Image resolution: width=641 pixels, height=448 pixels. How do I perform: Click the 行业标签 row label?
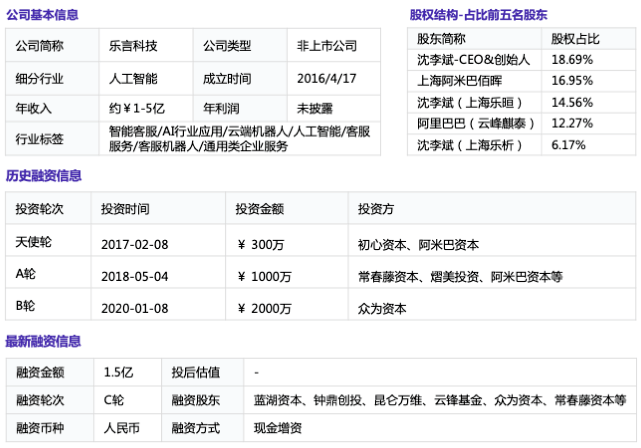(x=40, y=139)
